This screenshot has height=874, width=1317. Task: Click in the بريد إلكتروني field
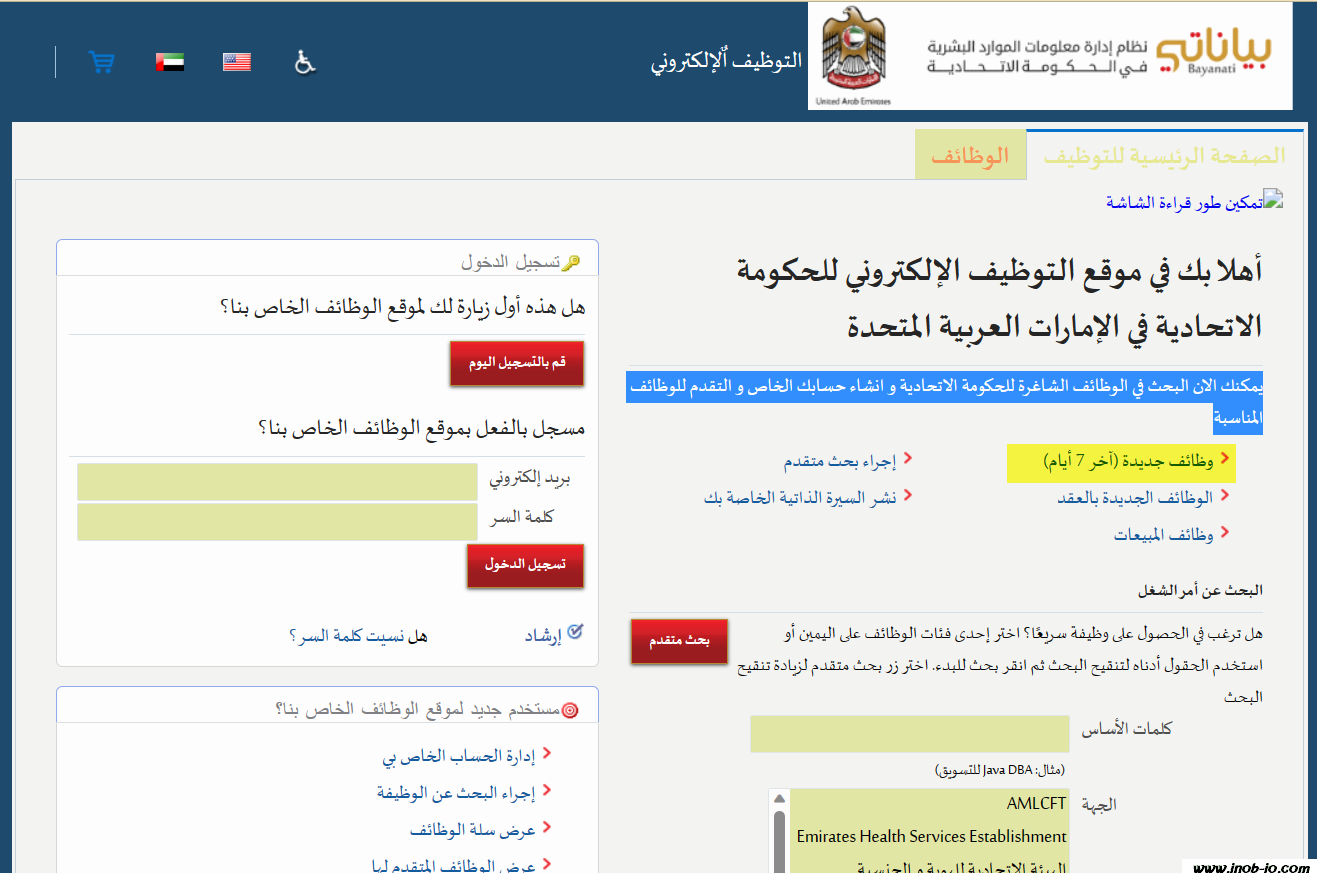coord(277,481)
